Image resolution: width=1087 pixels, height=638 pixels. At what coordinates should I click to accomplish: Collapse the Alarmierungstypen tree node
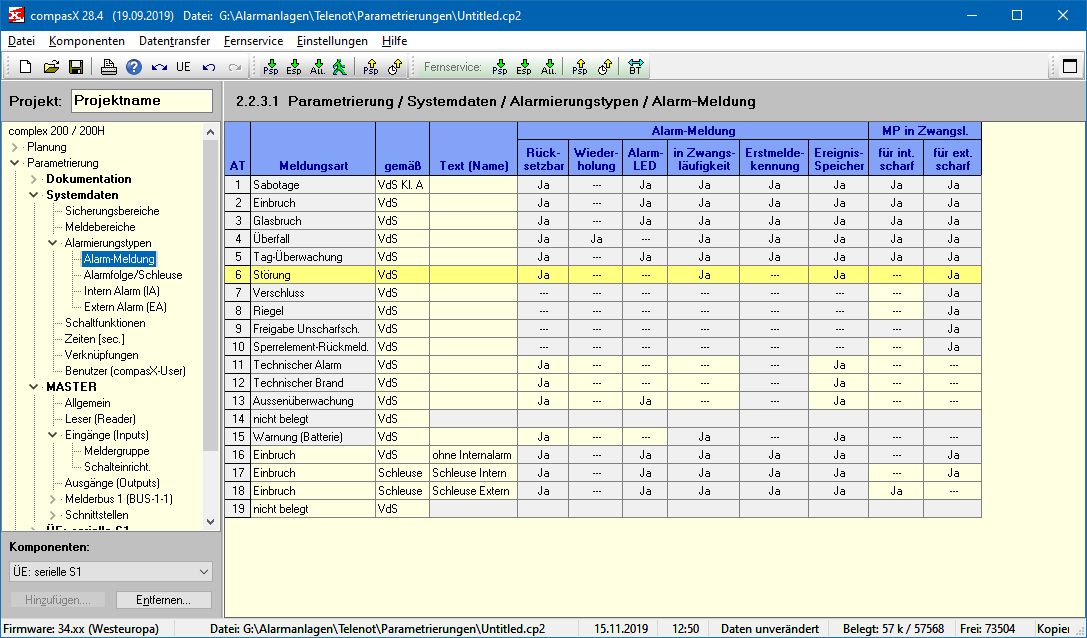tap(53, 243)
